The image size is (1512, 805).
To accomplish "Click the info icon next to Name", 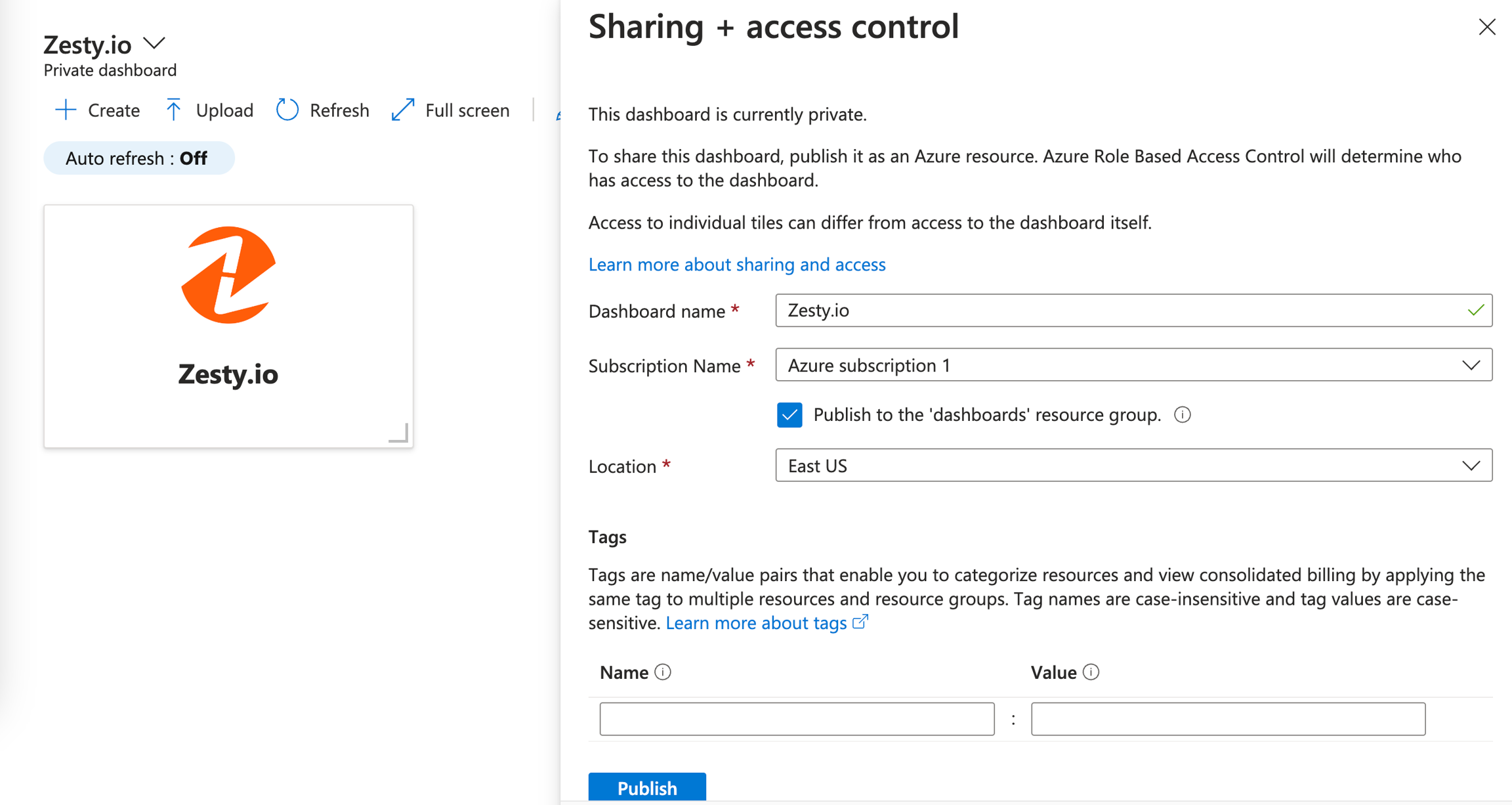I will coord(663,672).
